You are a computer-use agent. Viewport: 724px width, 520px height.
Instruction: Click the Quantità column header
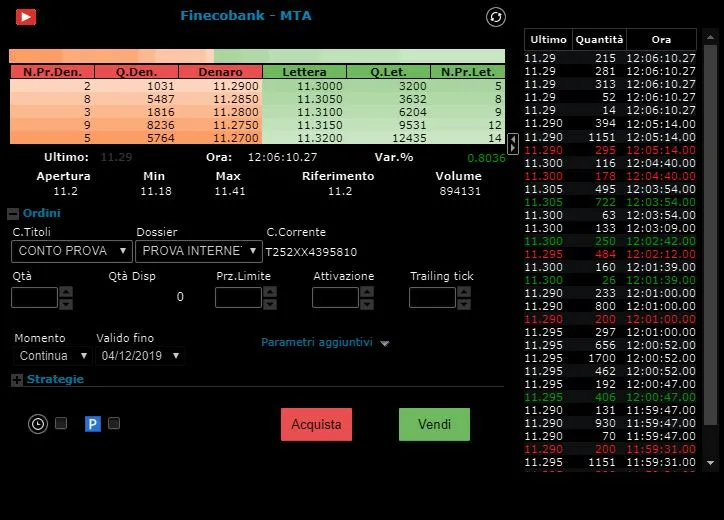click(599, 40)
